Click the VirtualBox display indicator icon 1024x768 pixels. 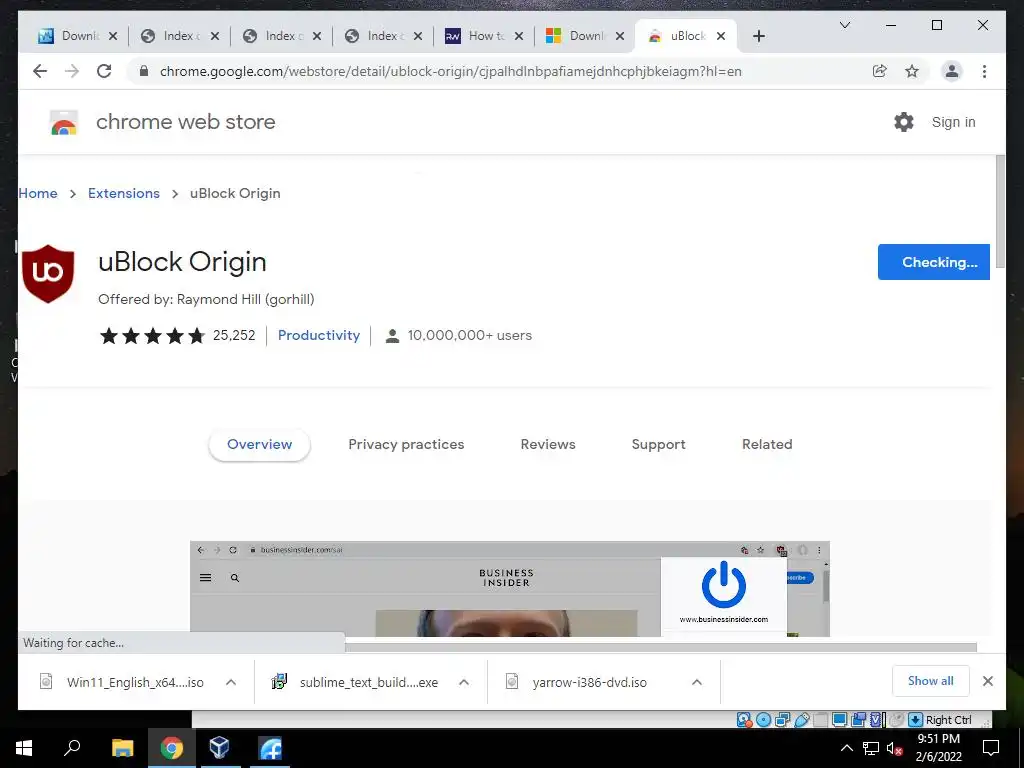839,720
